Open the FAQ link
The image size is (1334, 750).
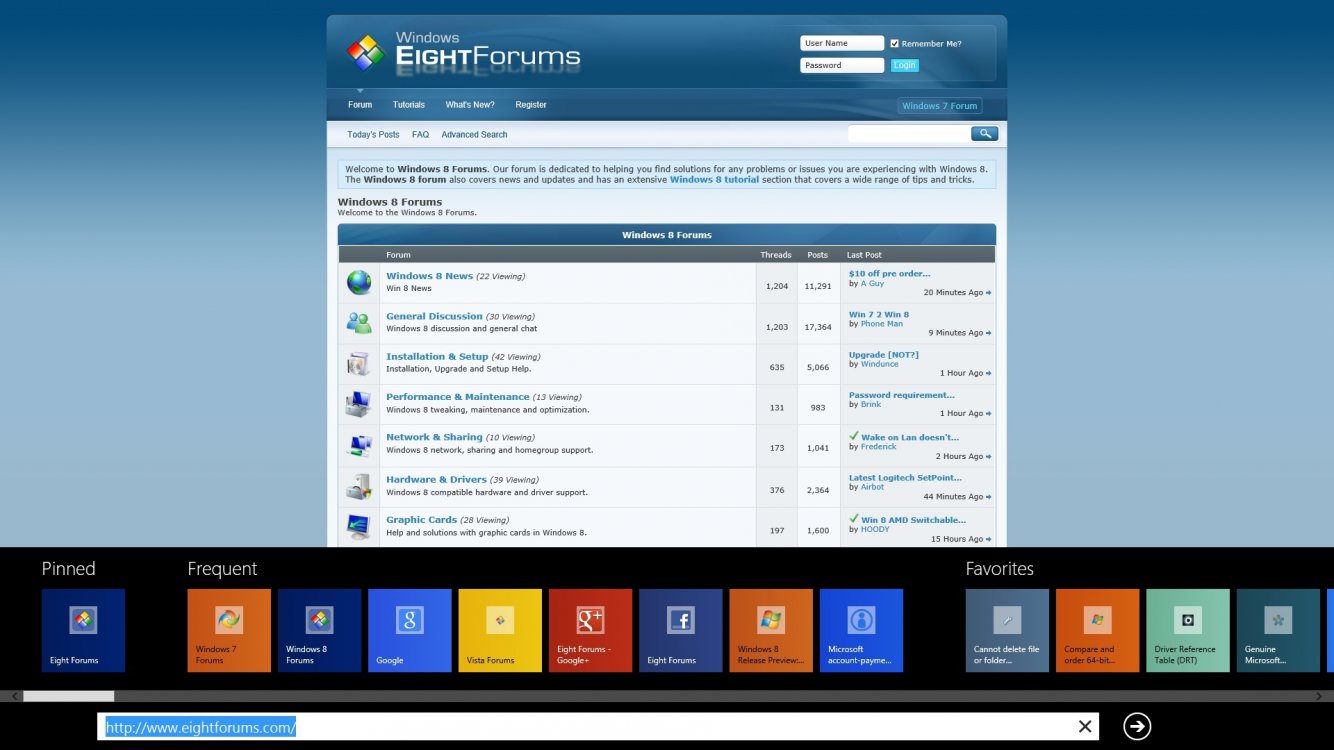coord(420,135)
